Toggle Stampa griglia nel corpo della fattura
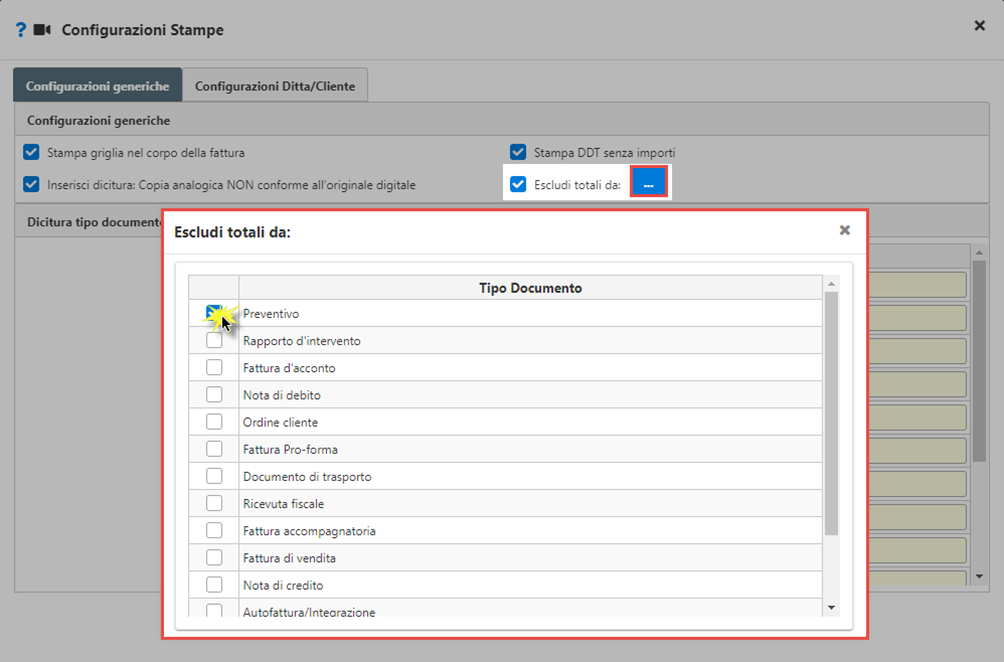Image resolution: width=1004 pixels, height=662 pixels. [31, 152]
